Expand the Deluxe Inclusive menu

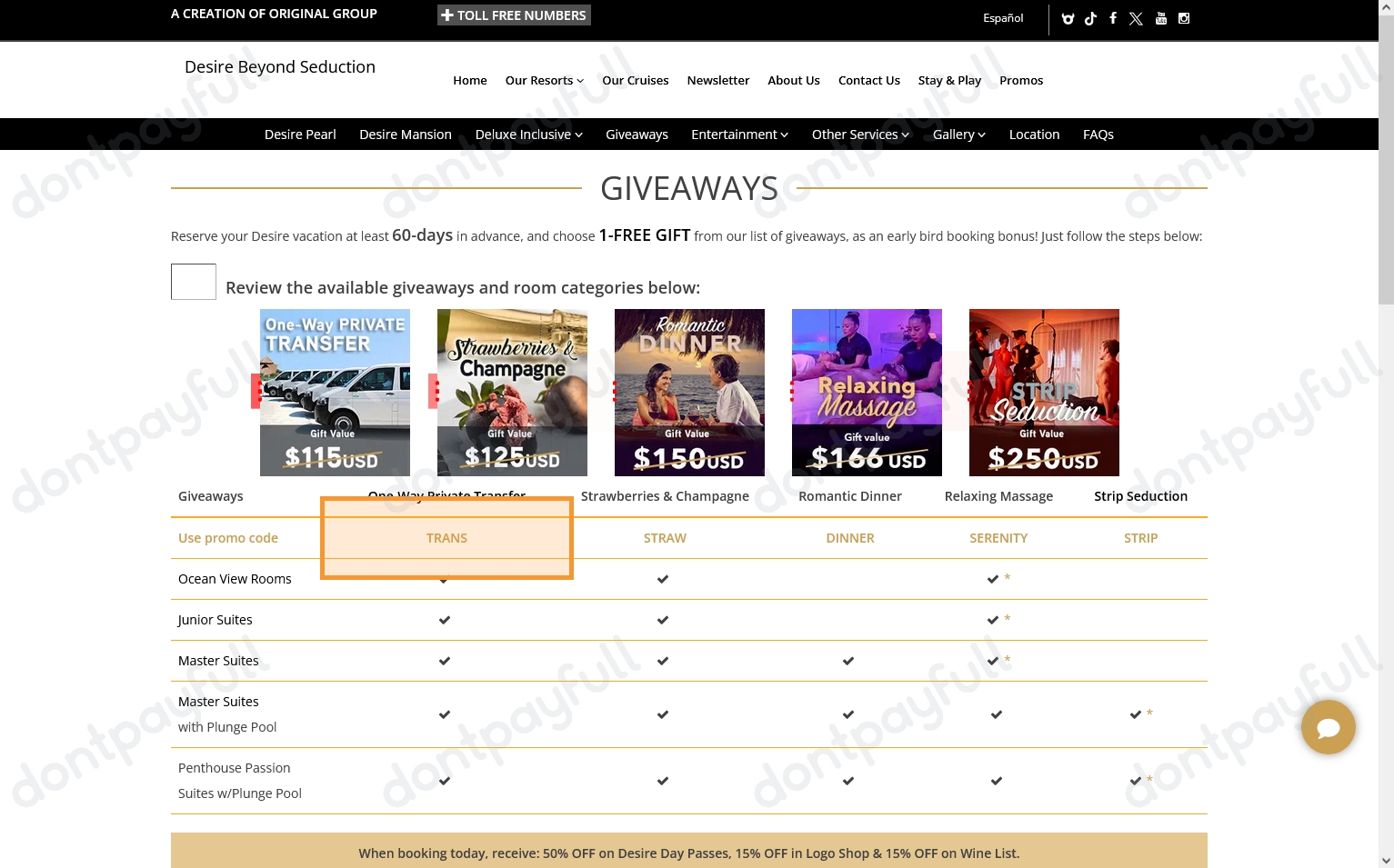528,135
